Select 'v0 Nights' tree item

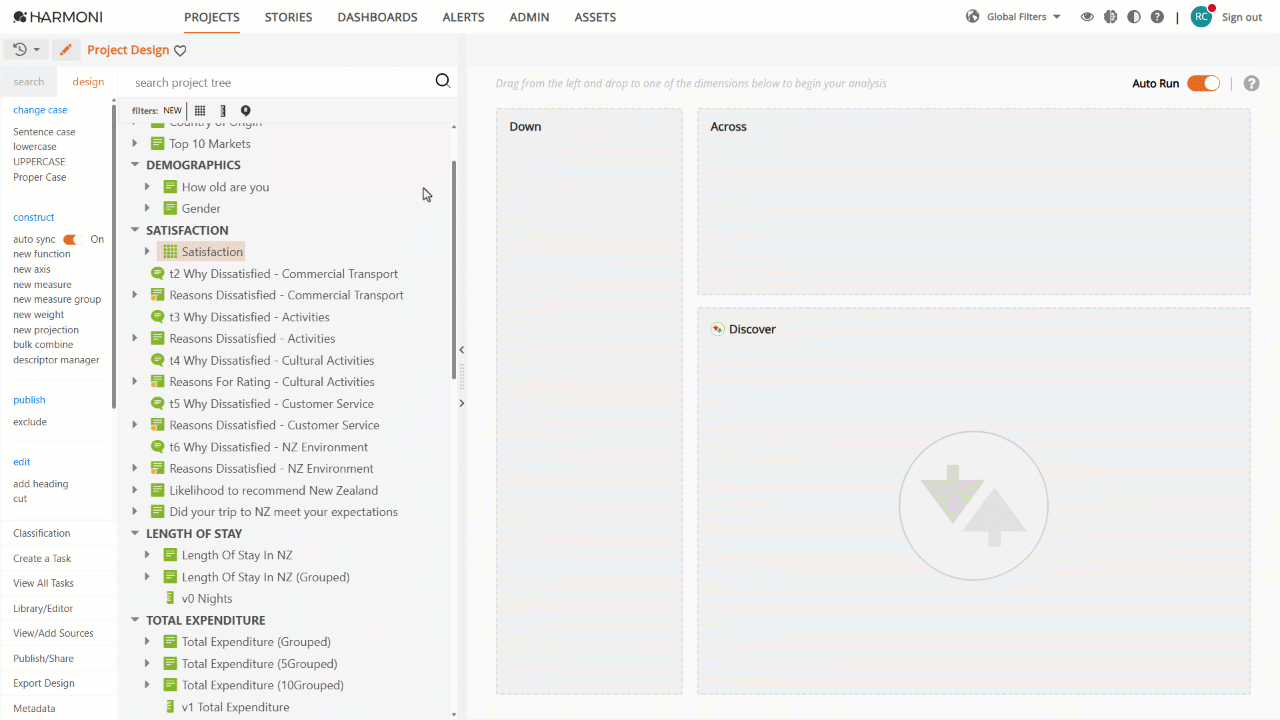point(207,598)
